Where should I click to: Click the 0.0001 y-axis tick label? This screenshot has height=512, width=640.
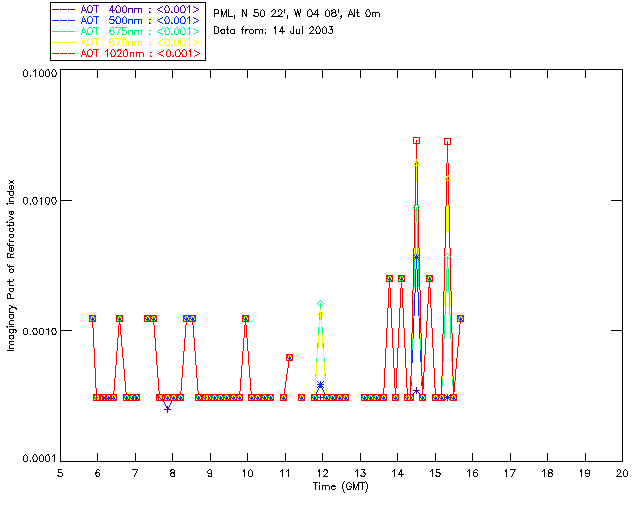pos(40,459)
